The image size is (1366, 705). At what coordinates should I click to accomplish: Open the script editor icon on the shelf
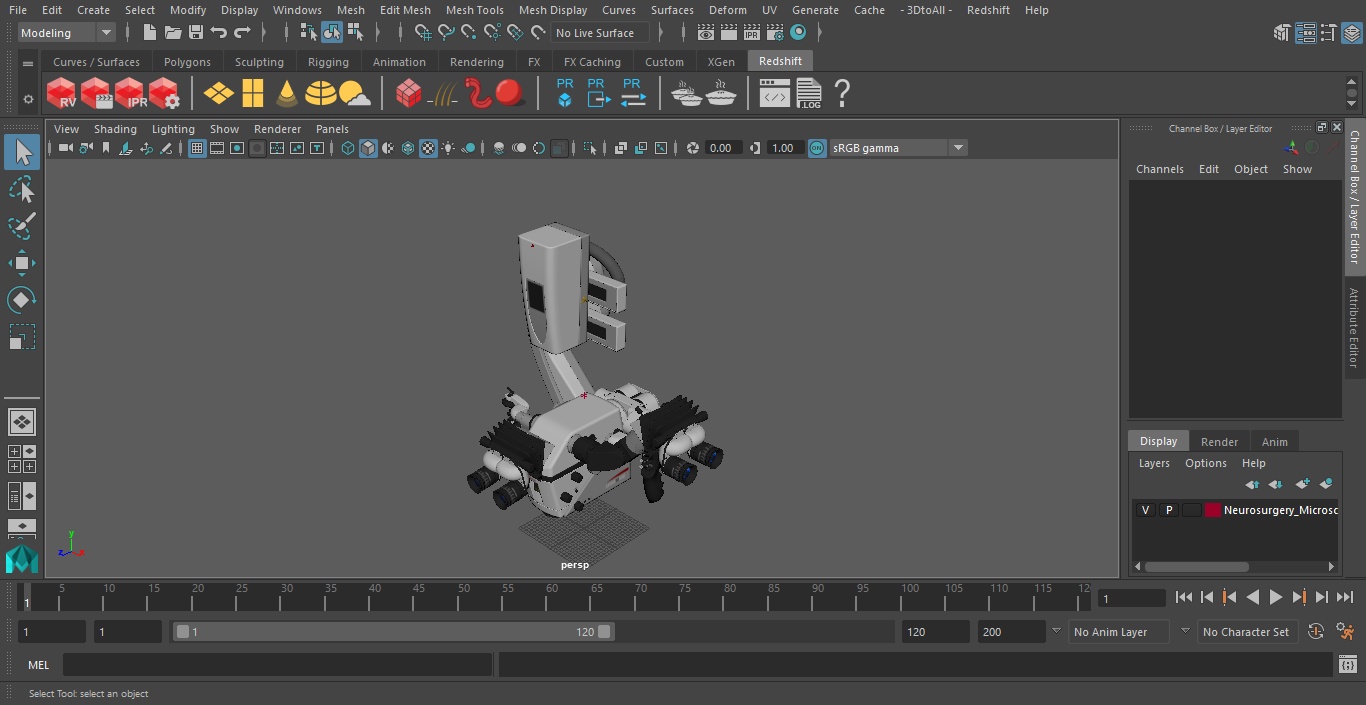(x=775, y=94)
